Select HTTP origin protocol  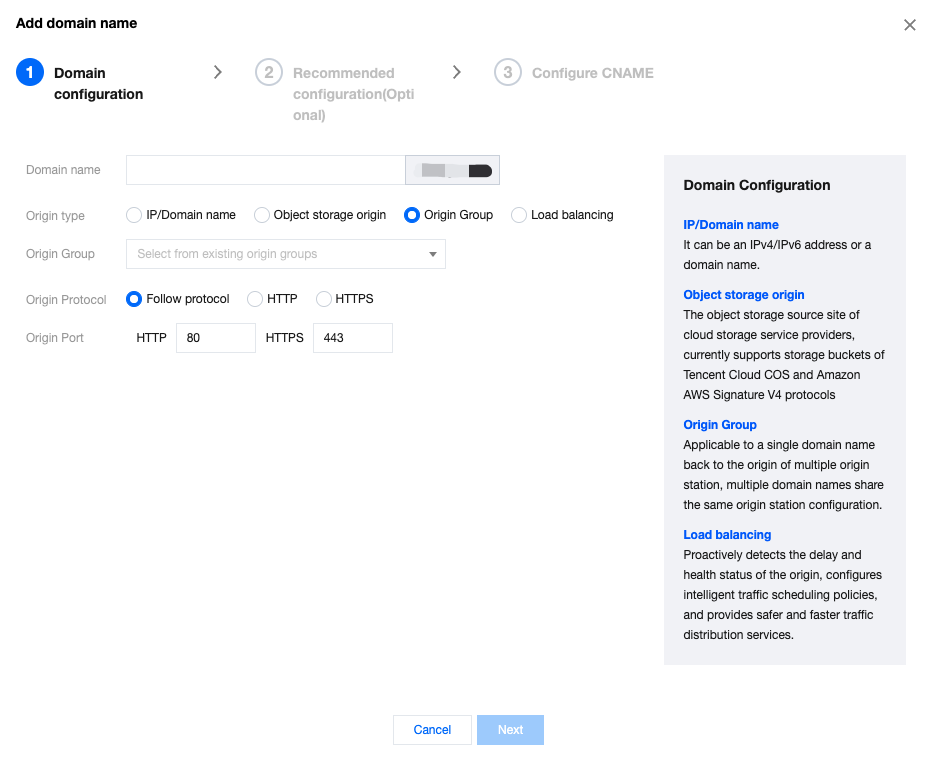coord(255,299)
